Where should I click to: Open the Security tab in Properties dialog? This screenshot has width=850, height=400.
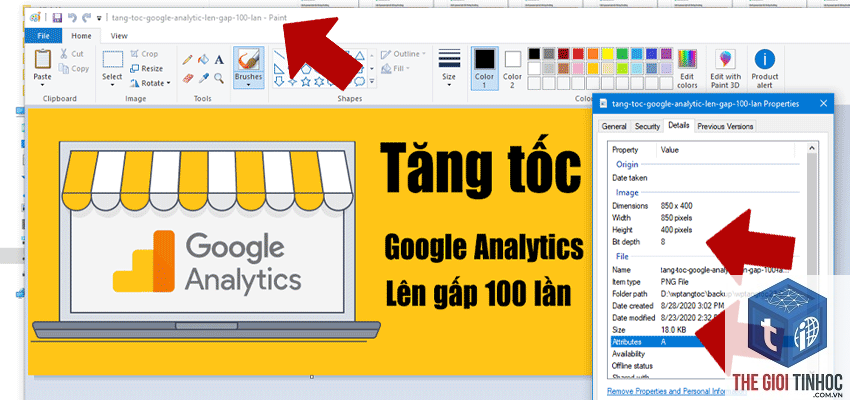647,126
